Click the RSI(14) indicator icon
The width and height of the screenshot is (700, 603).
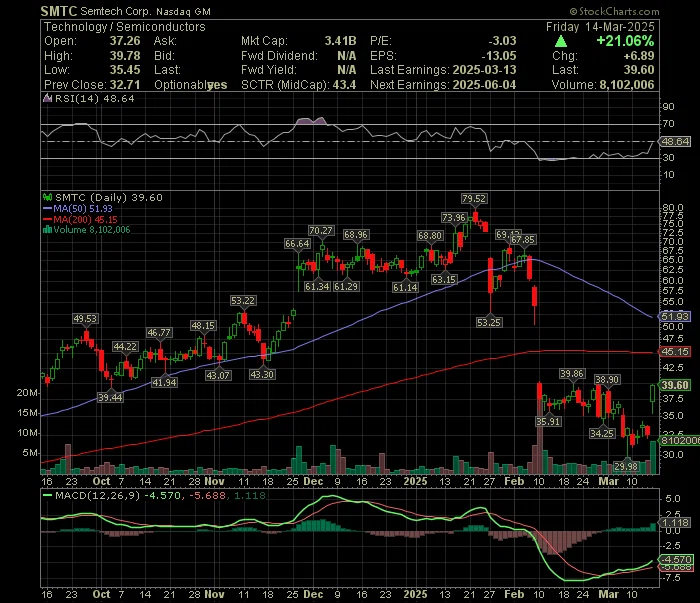pyautogui.click(x=47, y=98)
